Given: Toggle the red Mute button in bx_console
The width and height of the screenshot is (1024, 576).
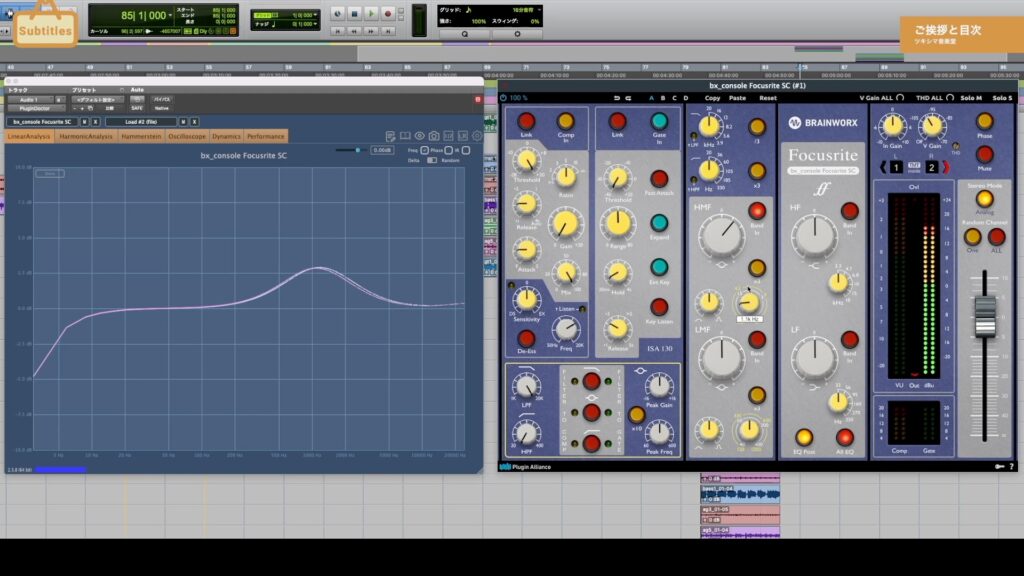Looking at the screenshot, I should pyautogui.click(x=984, y=155).
